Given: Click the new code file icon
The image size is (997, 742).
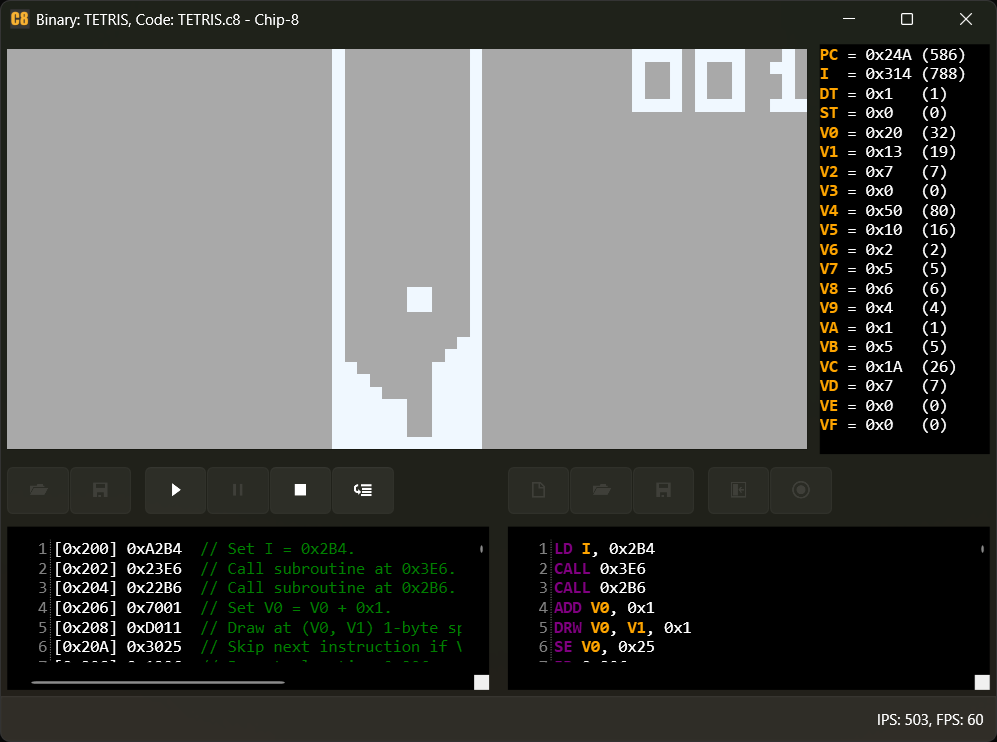Looking at the screenshot, I should tap(539, 490).
